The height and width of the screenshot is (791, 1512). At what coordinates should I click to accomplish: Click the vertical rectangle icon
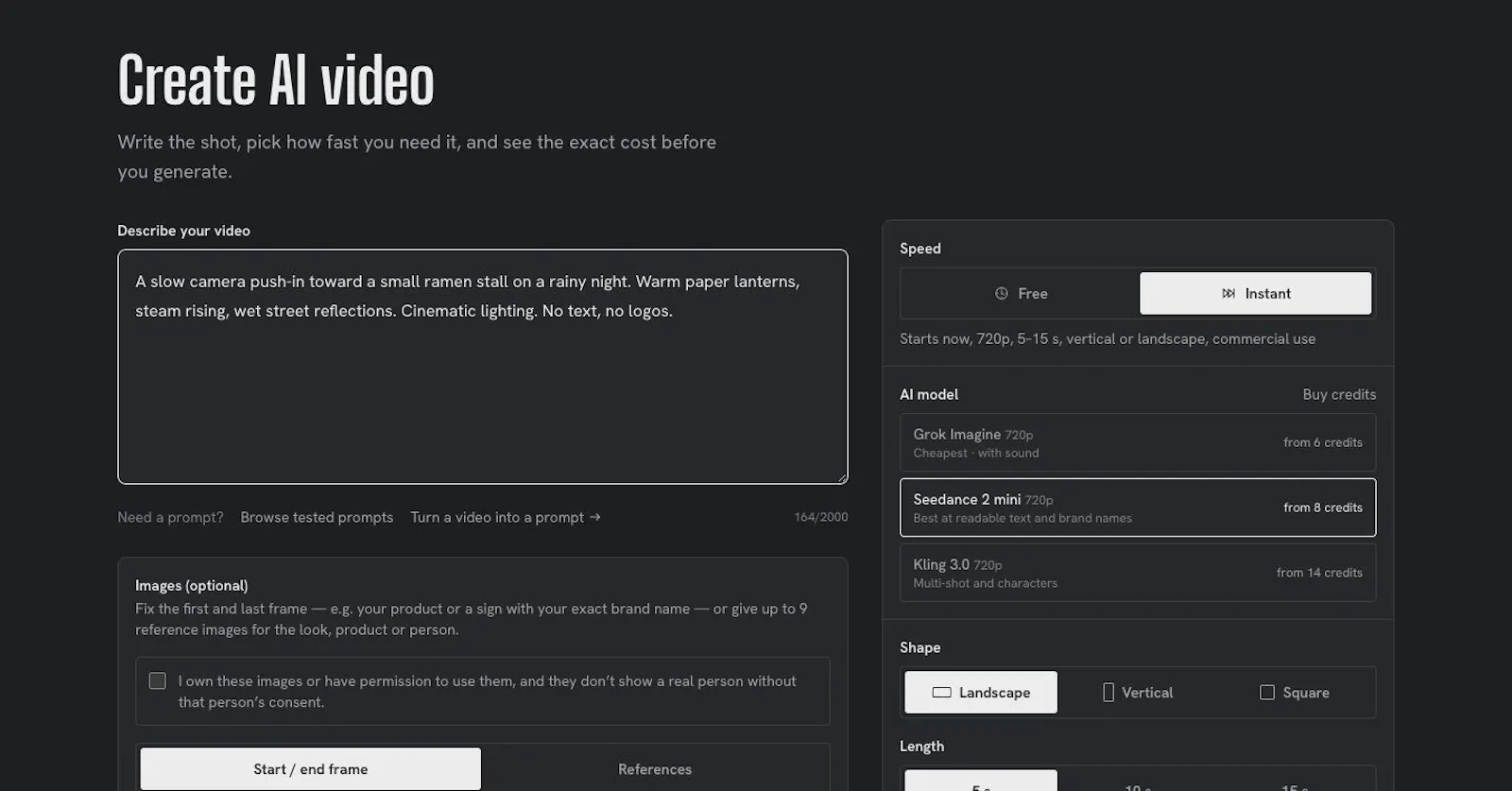1108,693
